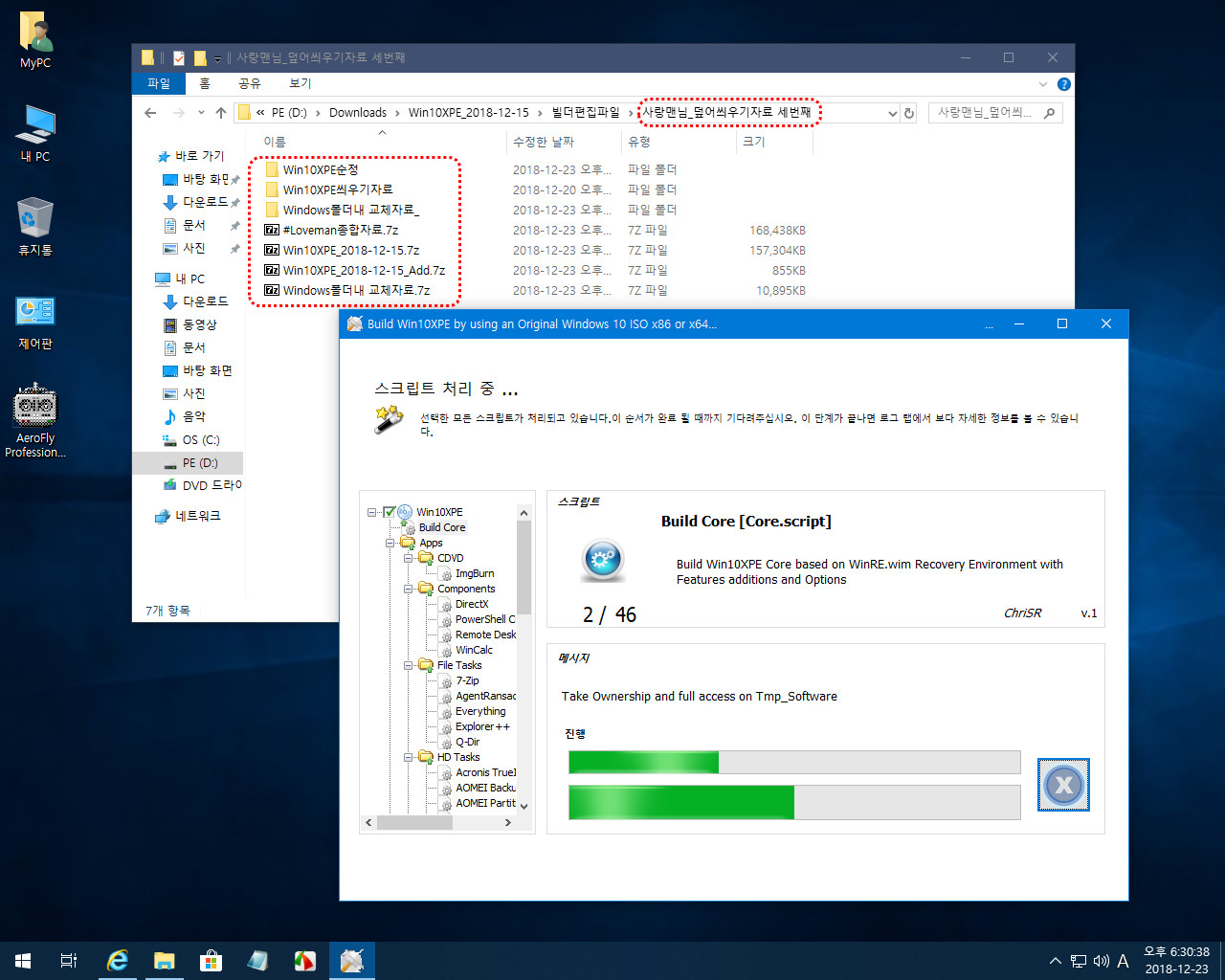
Task: Open the 홈 ribbon tab
Action: click(x=205, y=83)
